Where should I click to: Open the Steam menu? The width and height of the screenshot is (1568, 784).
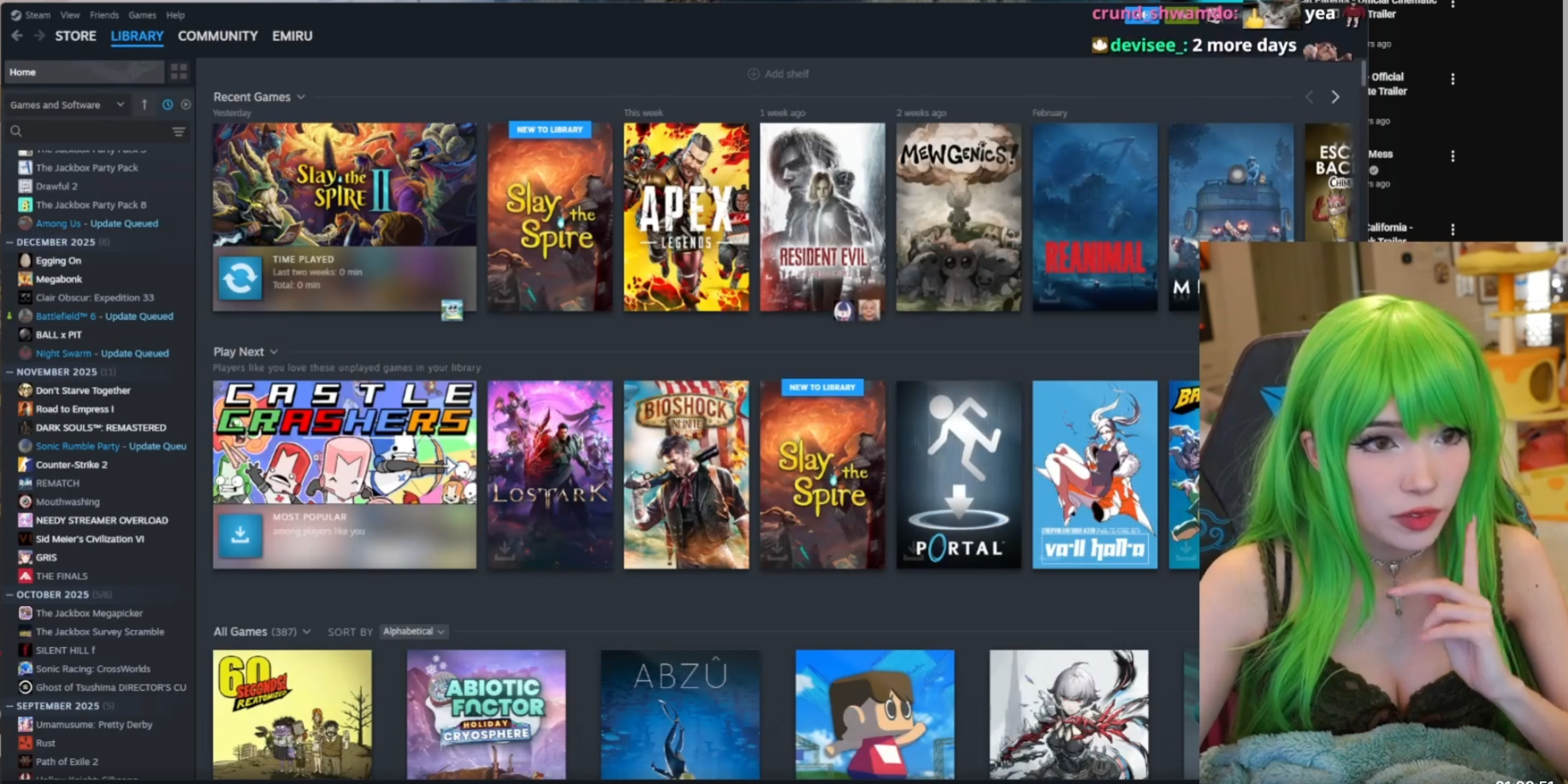click(38, 15)
